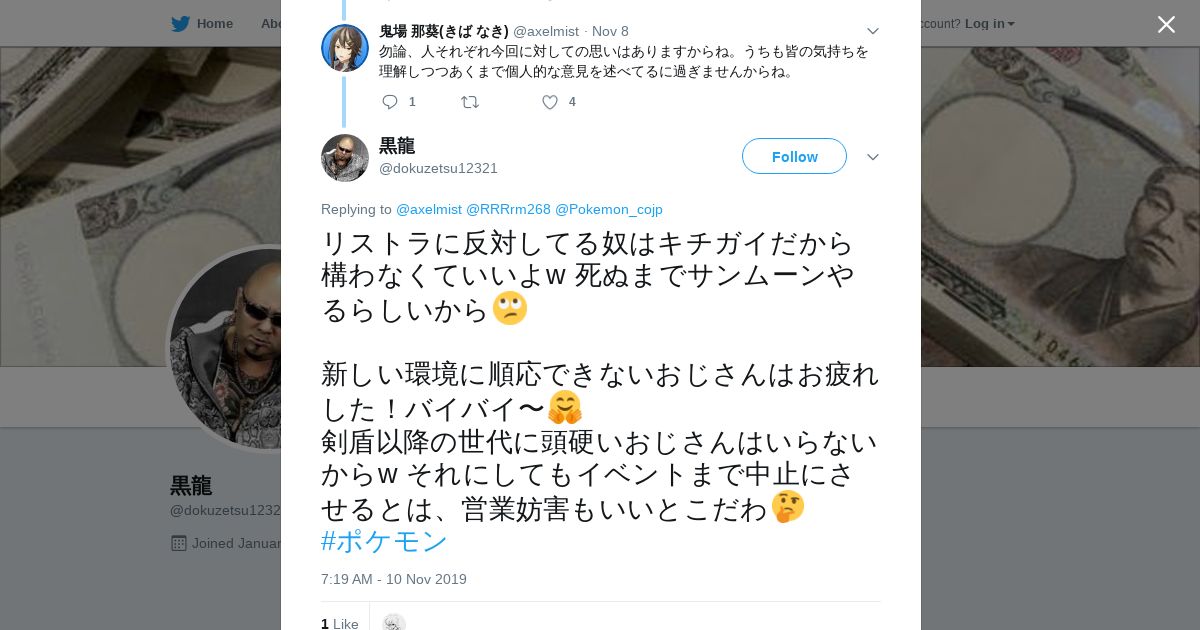Open the Log in dropdown
Image resolution: width=1200 pixels, height=630 pixels.
989,24
